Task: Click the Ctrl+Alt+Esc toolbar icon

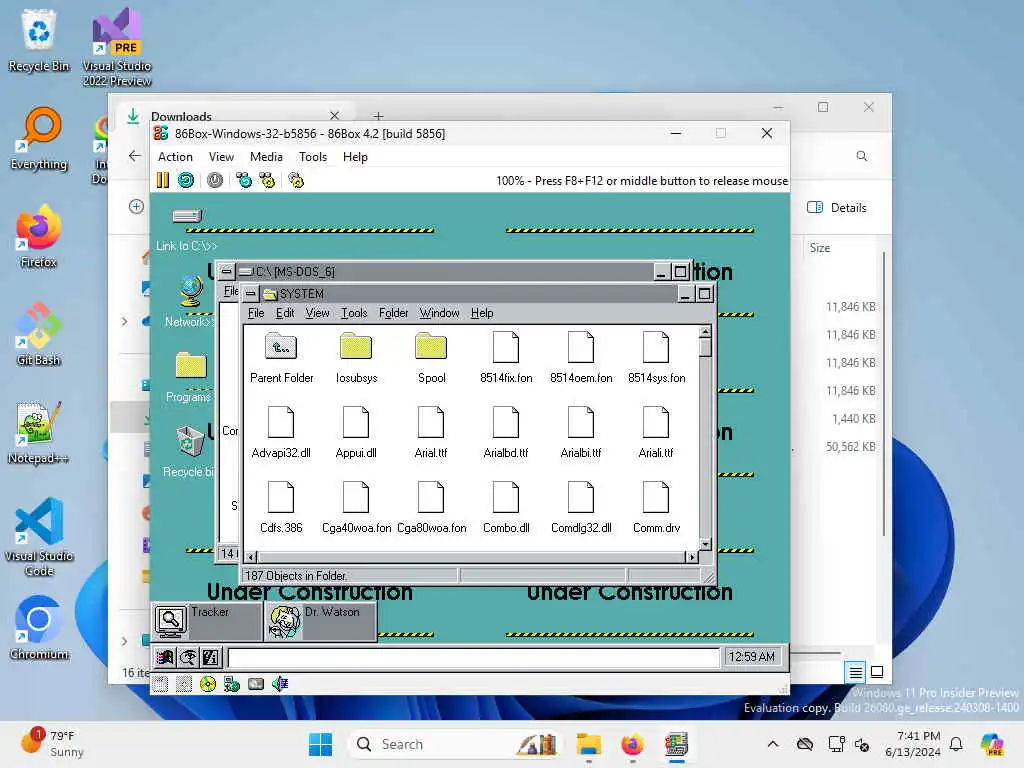Action: coord(268,180)
